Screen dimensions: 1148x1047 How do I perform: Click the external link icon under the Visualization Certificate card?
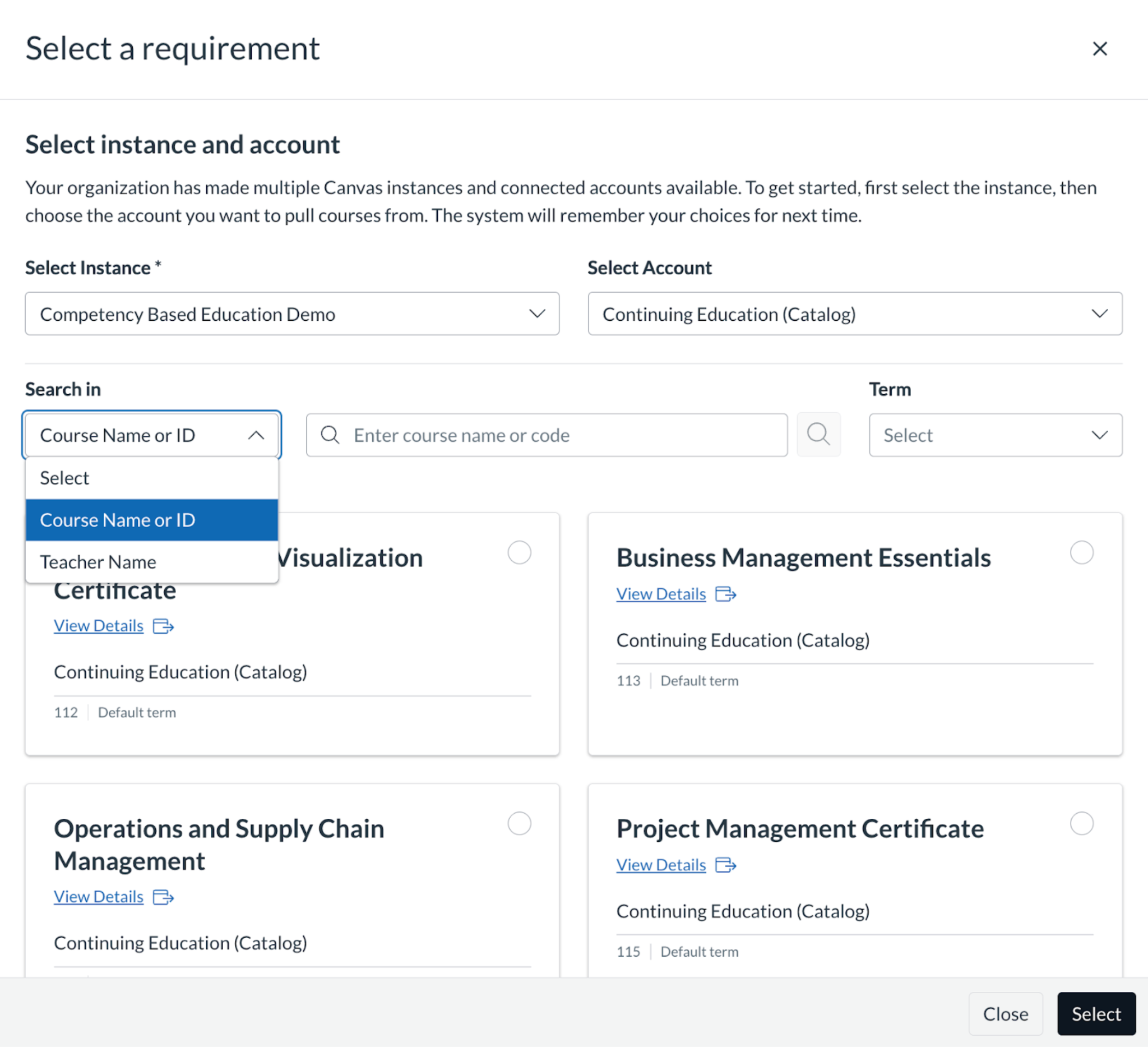pos(163,626)
